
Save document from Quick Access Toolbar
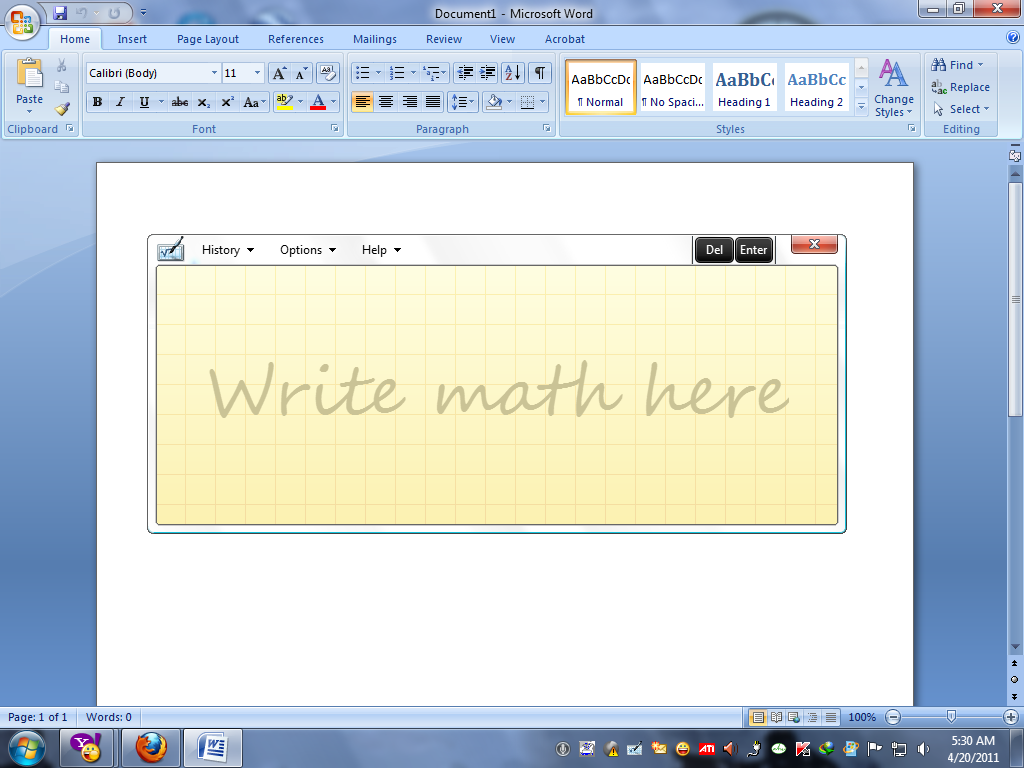60,12
